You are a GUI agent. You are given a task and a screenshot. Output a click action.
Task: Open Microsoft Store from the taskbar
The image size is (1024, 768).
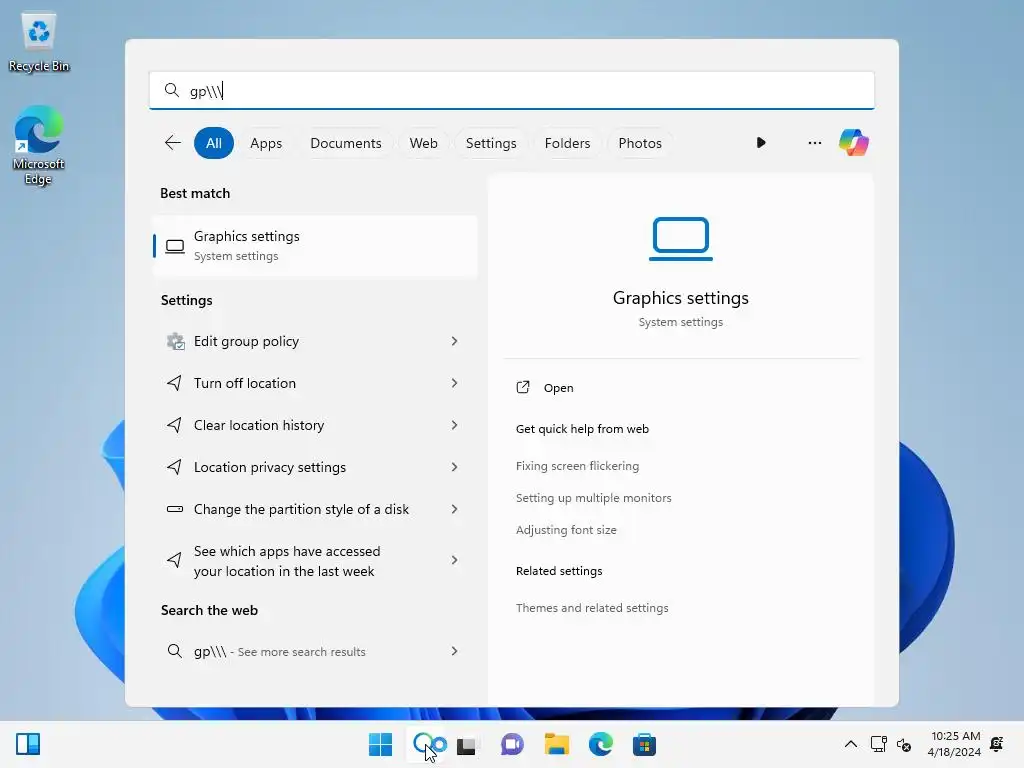(644, 744)
